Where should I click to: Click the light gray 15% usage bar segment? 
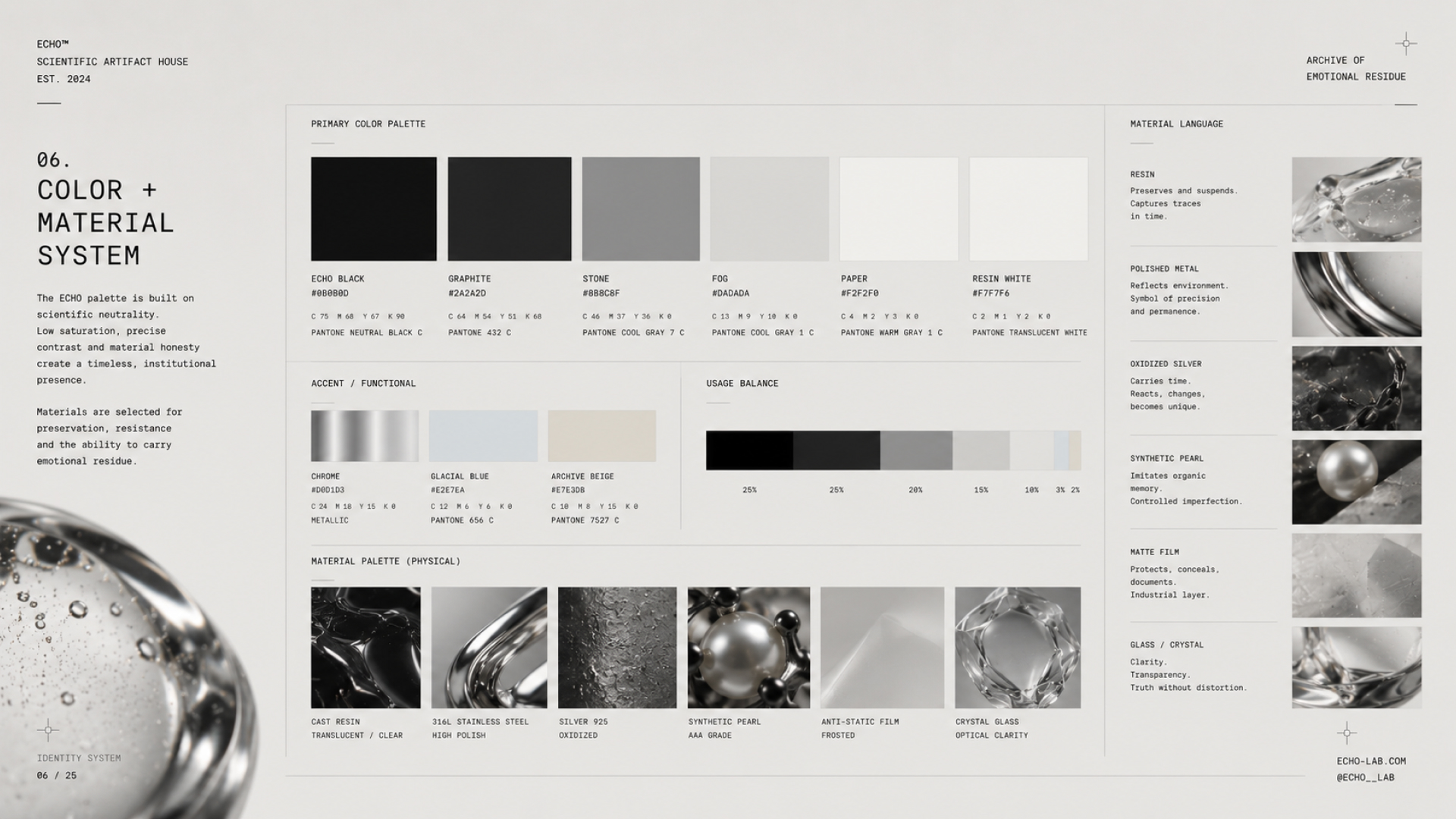[x=981, y=450]
